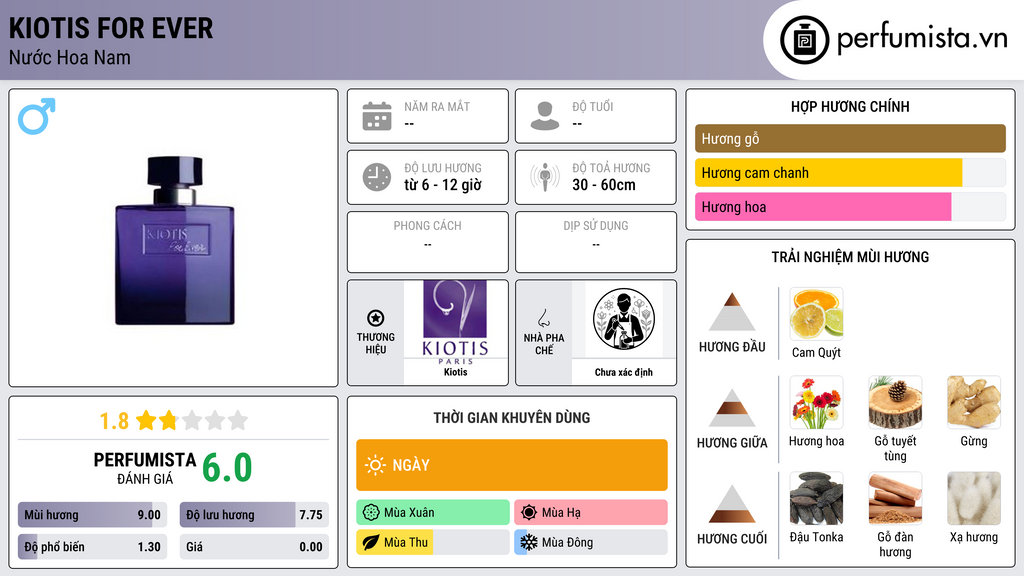Click the KIOTIS FOR EVER title
1024x576 pixels.
click(x=111, y=28)
